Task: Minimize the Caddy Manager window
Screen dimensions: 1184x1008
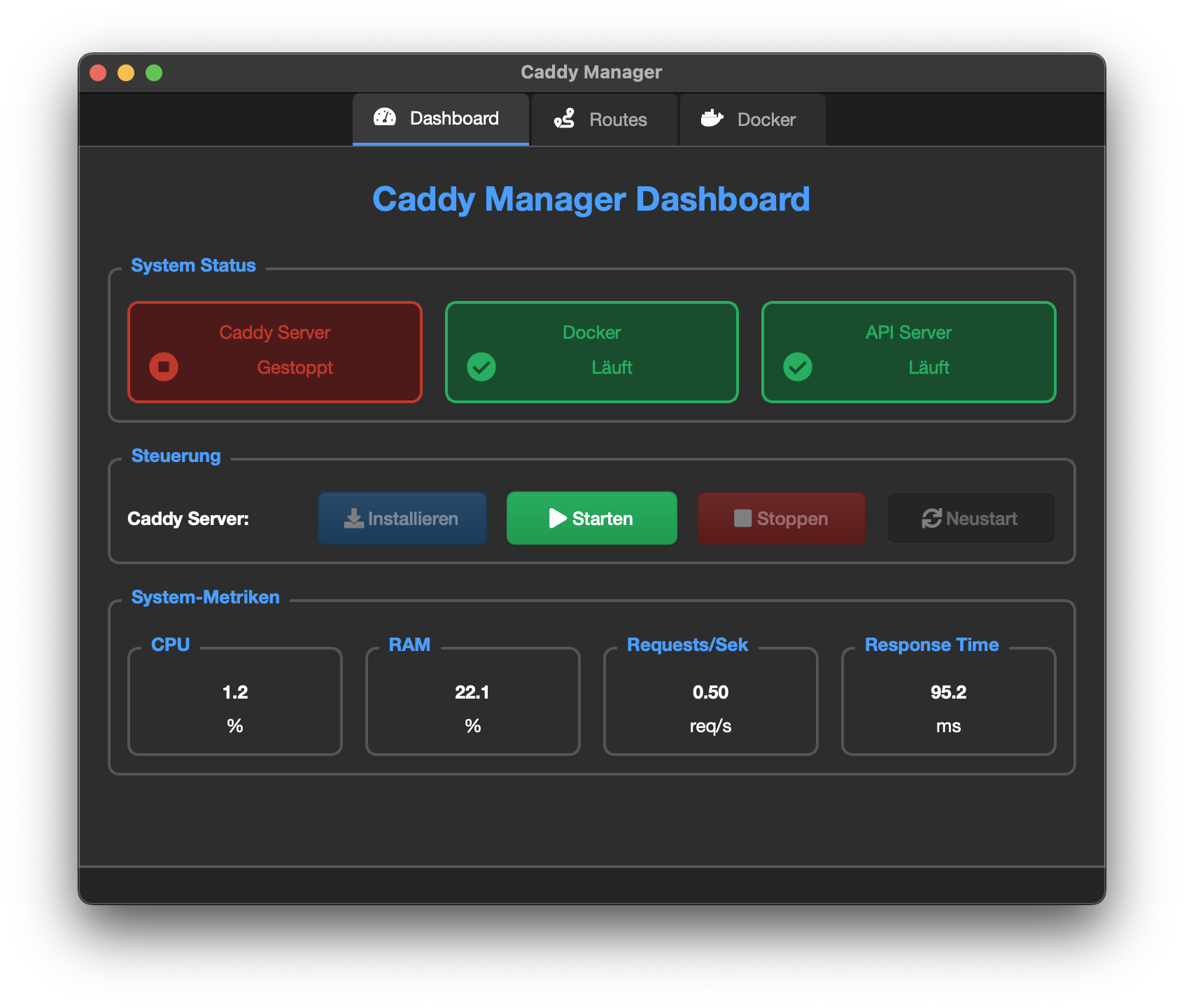Action: click(x=126, y=73)
